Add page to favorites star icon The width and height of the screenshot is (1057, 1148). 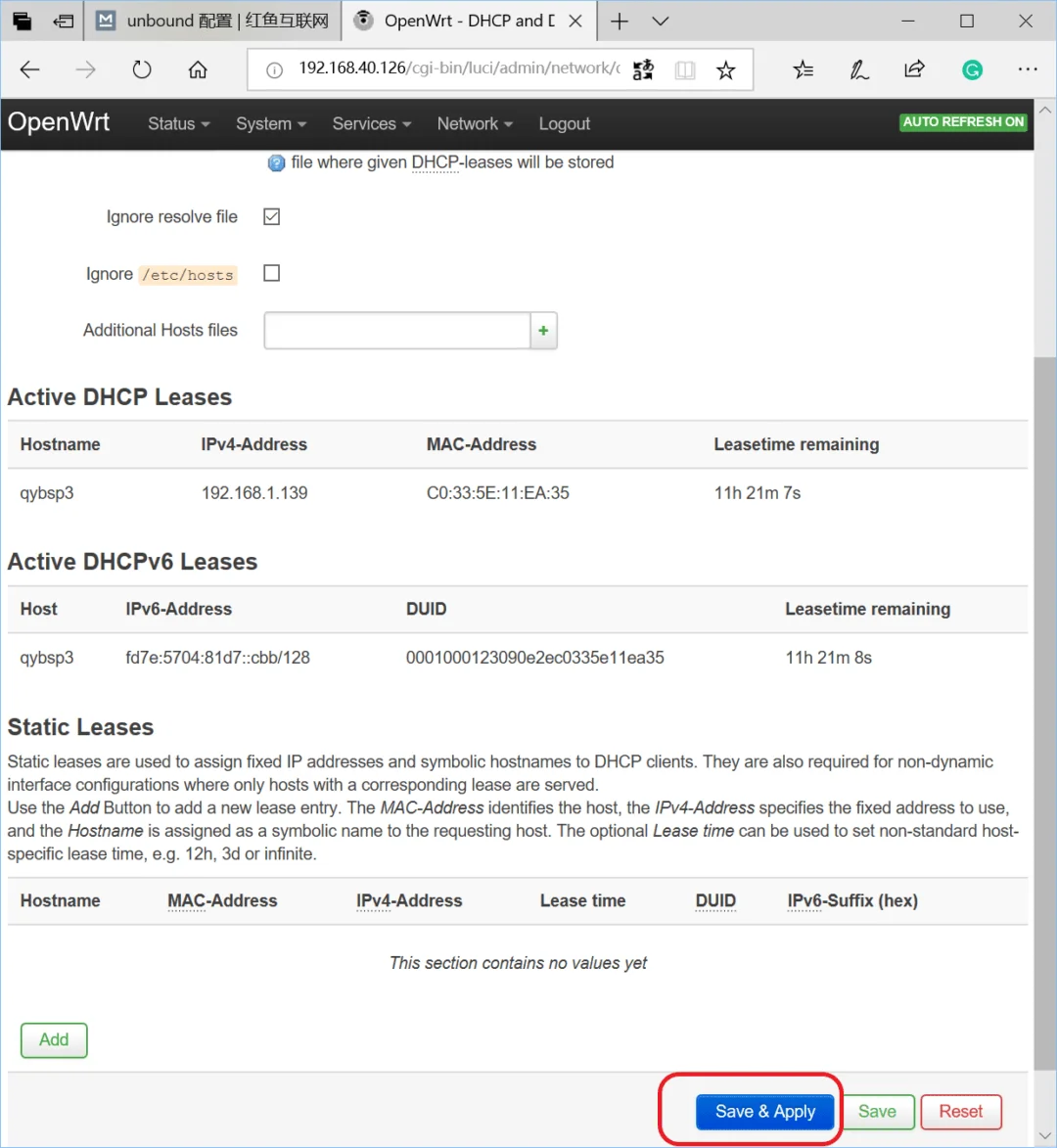(x=725, y=69)
